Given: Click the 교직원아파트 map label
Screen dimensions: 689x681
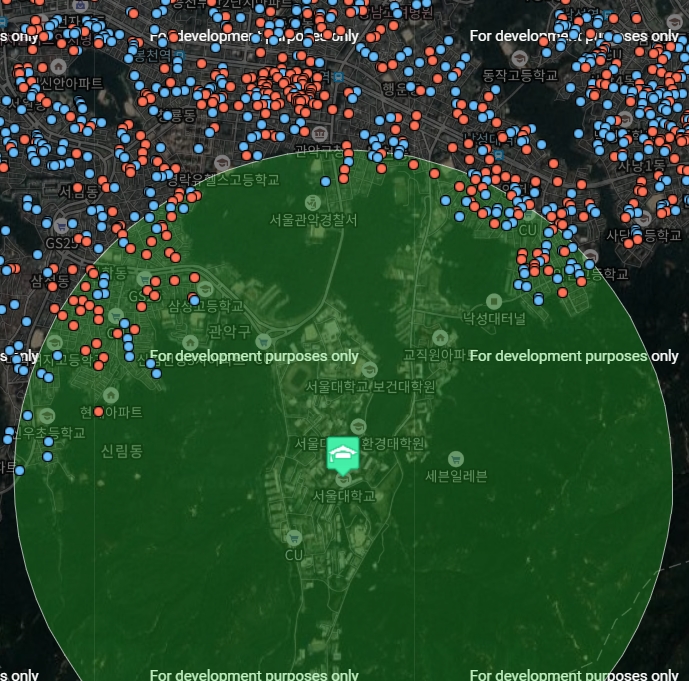Looking at the screenshot, I should pyautogui.click(x=434, y=355).
